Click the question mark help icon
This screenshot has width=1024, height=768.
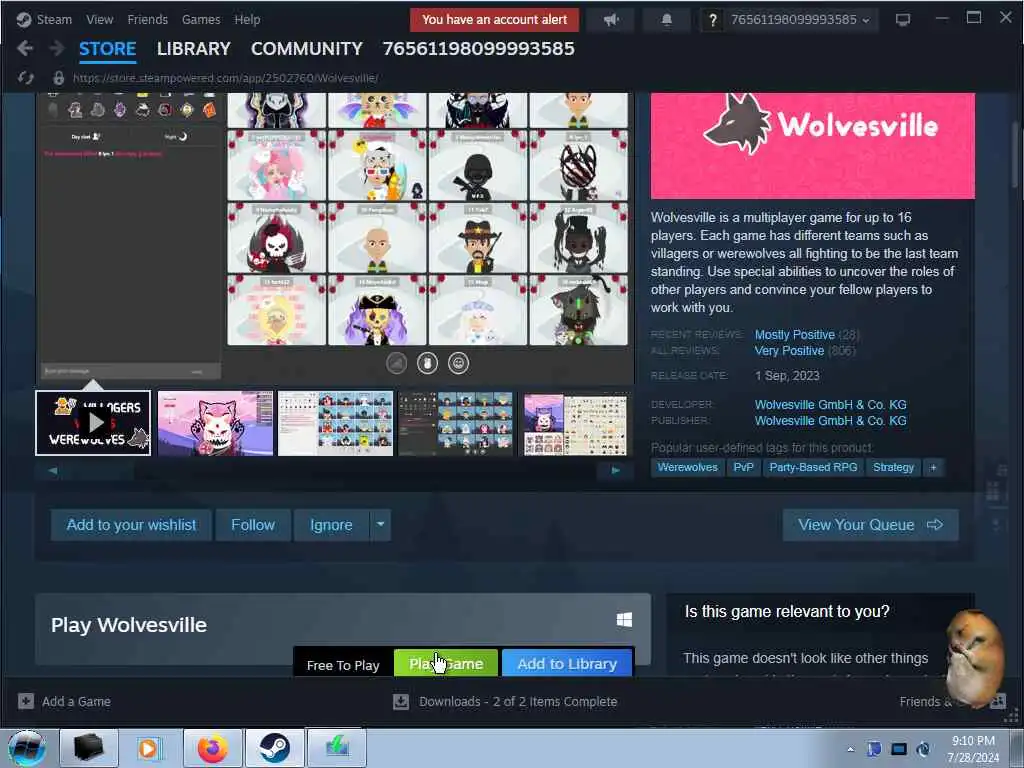[712, 20]
